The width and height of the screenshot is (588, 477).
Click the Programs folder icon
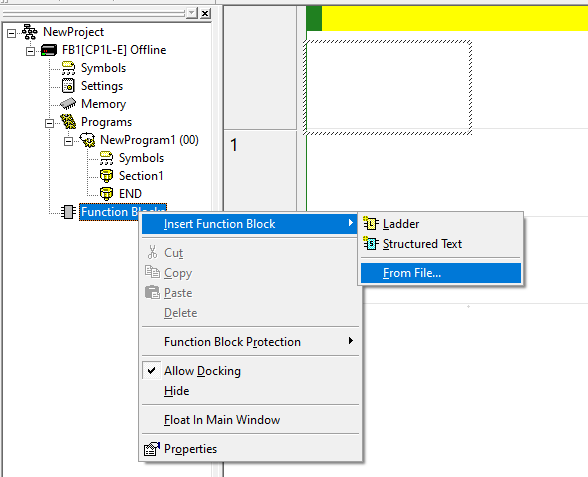coord(68,122)
